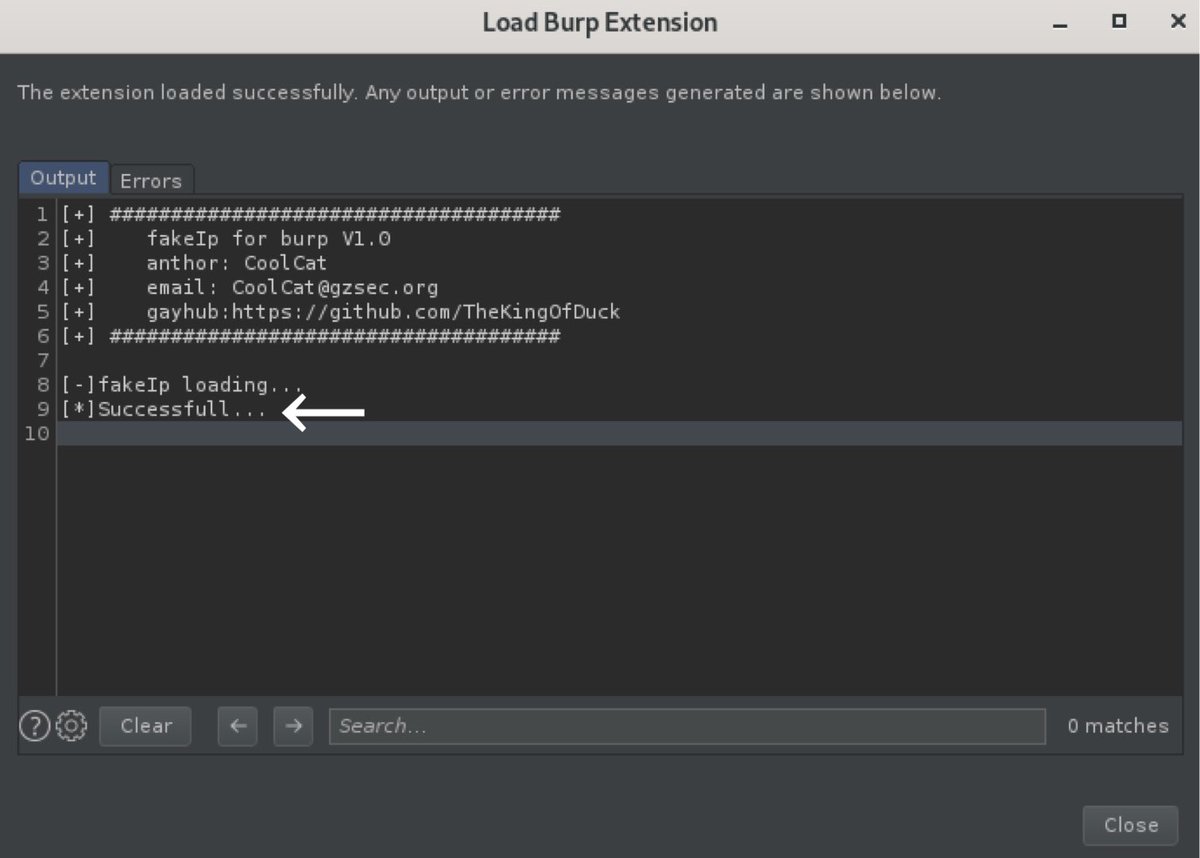Open the help question mark icon
This screenshot has width=1200, height=858.
click(34, 726)
